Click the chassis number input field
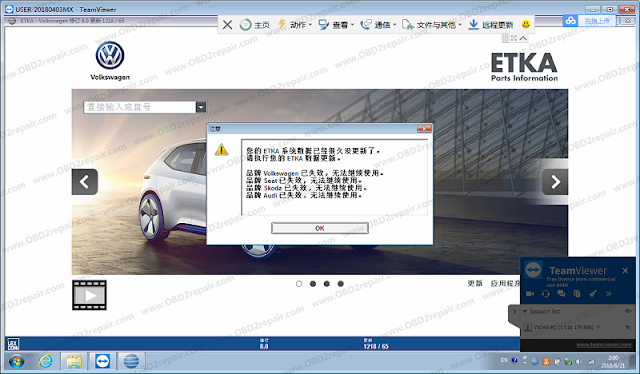 tap(140, 107)
